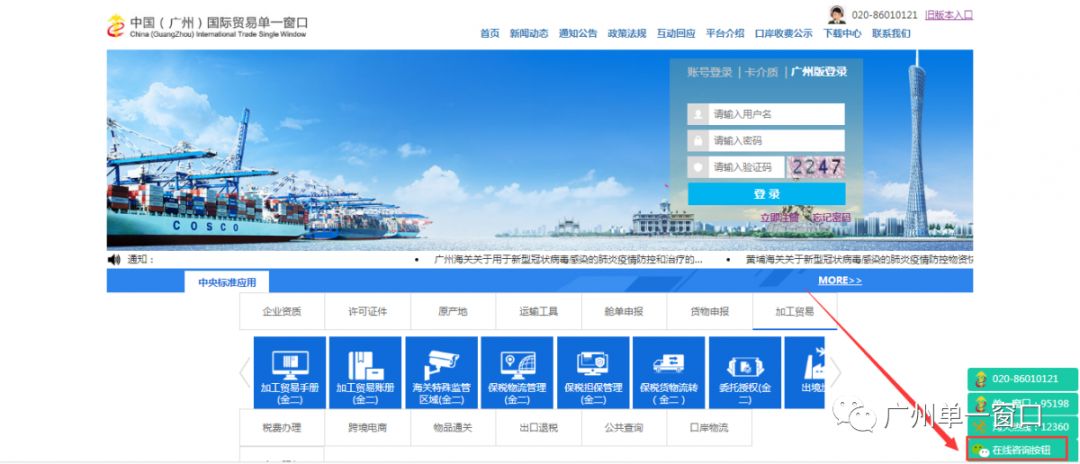
Task: Click the 在线咨询按钮 WeChat button
Action: [1017, 450]
